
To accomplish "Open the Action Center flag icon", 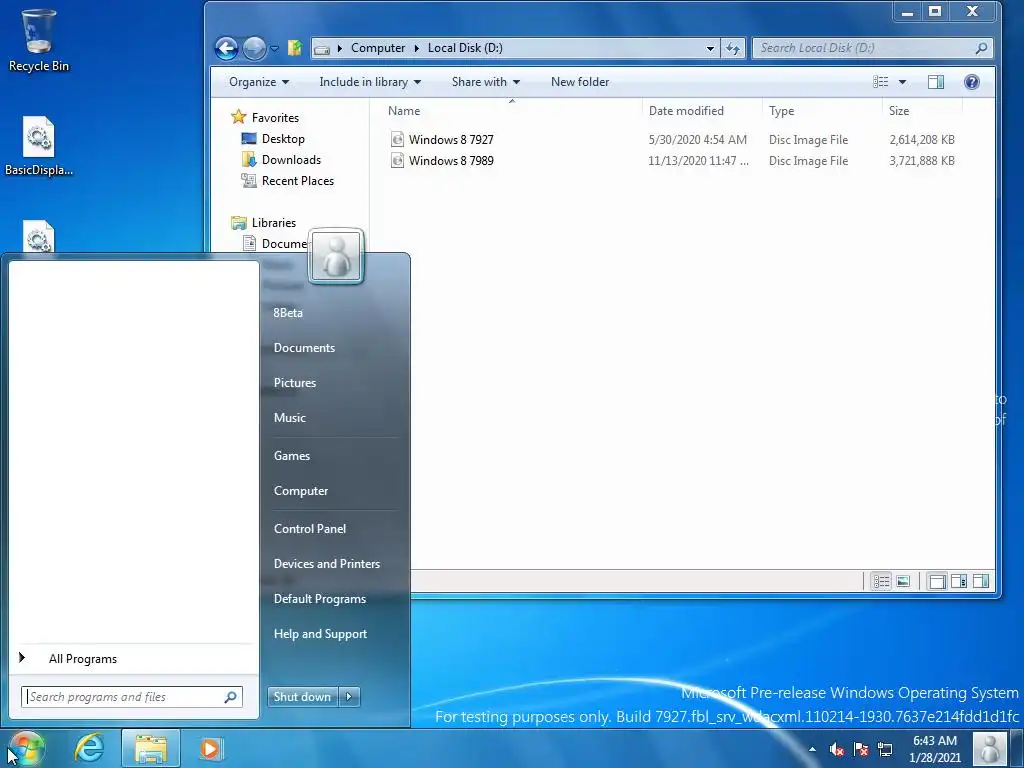I will [861, 749].
